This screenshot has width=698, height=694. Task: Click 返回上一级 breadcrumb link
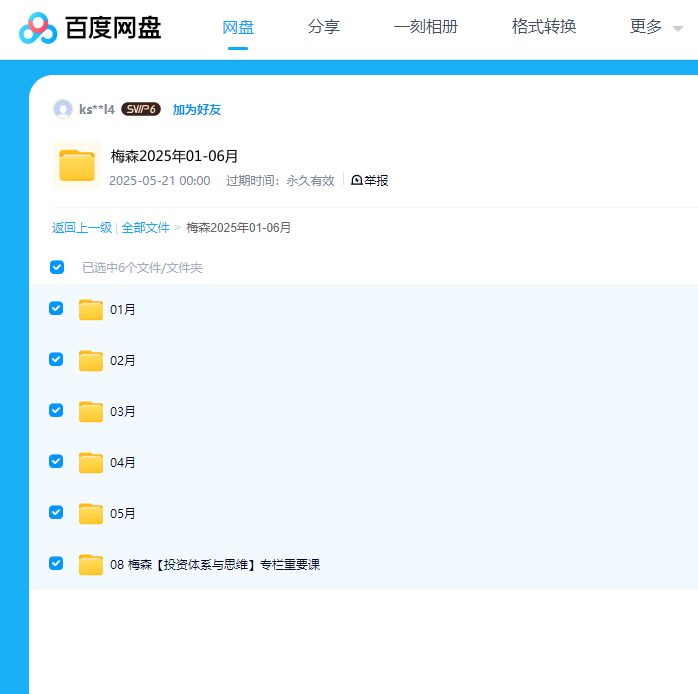(x=82, y=228)
